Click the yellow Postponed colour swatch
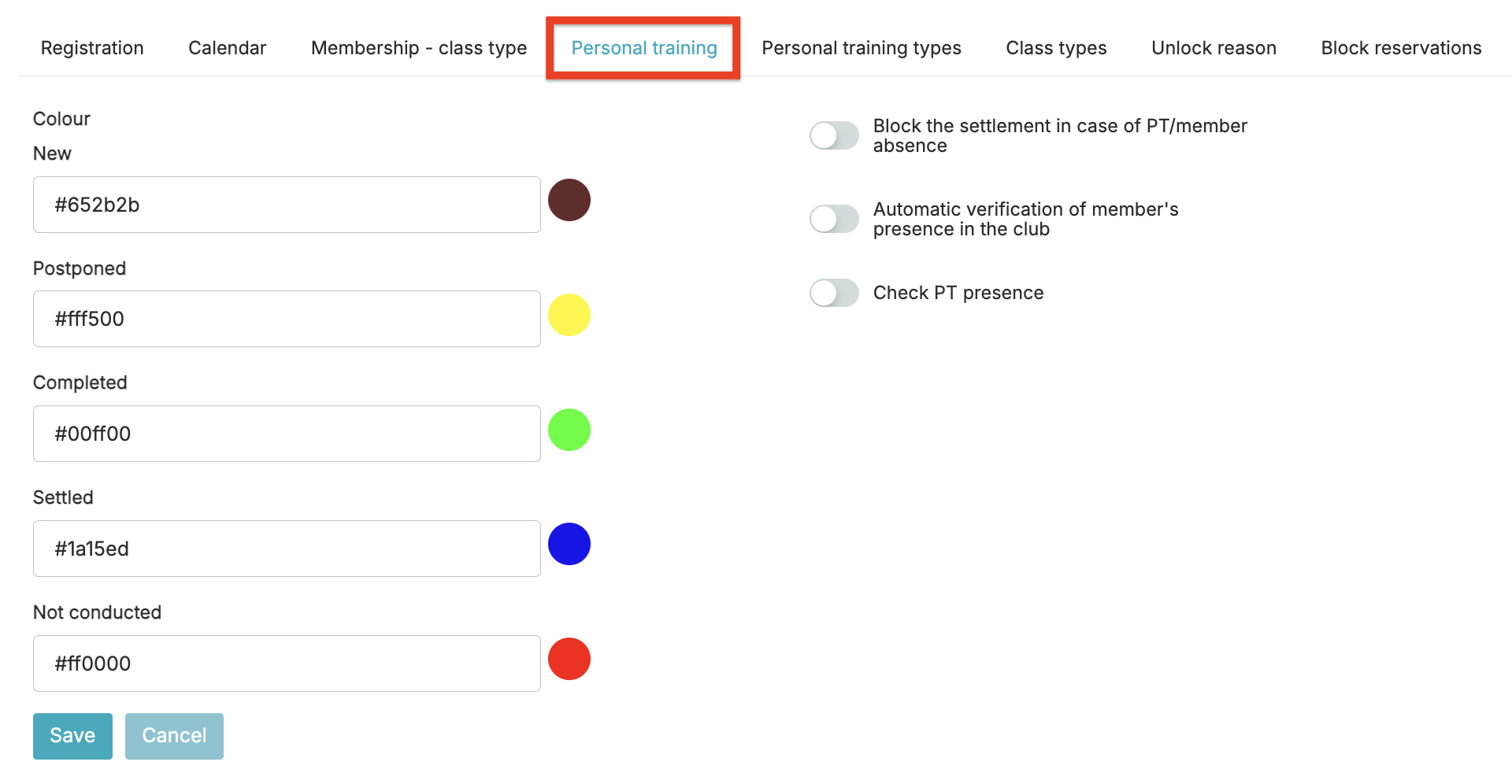Screen dimensions: 1512x784 click(x=569, y=315)
